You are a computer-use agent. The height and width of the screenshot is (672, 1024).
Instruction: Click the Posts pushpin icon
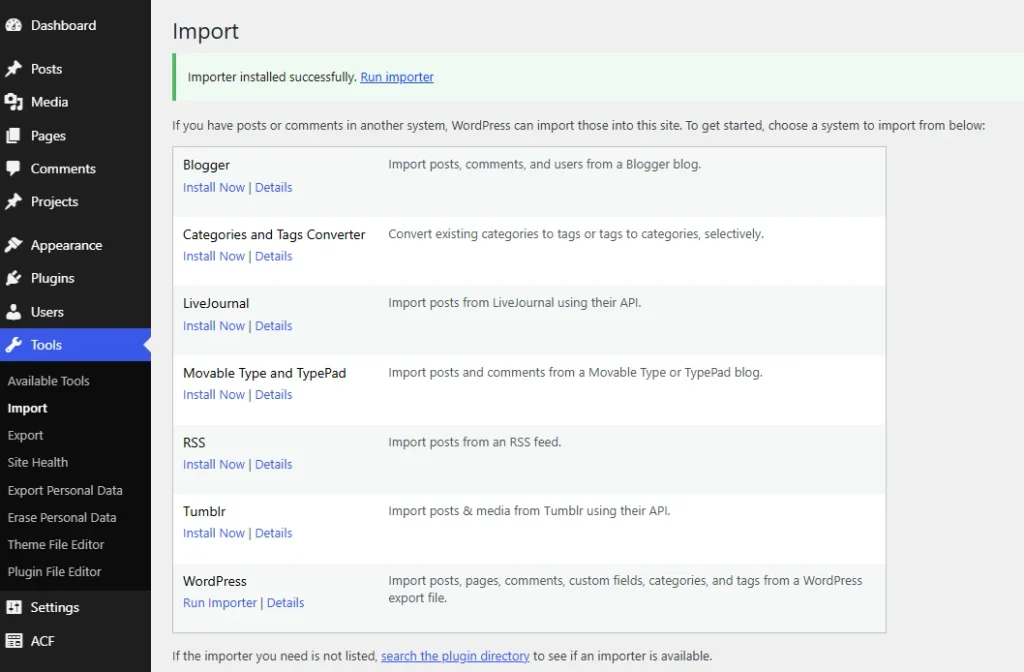click(x=13, y=69)
